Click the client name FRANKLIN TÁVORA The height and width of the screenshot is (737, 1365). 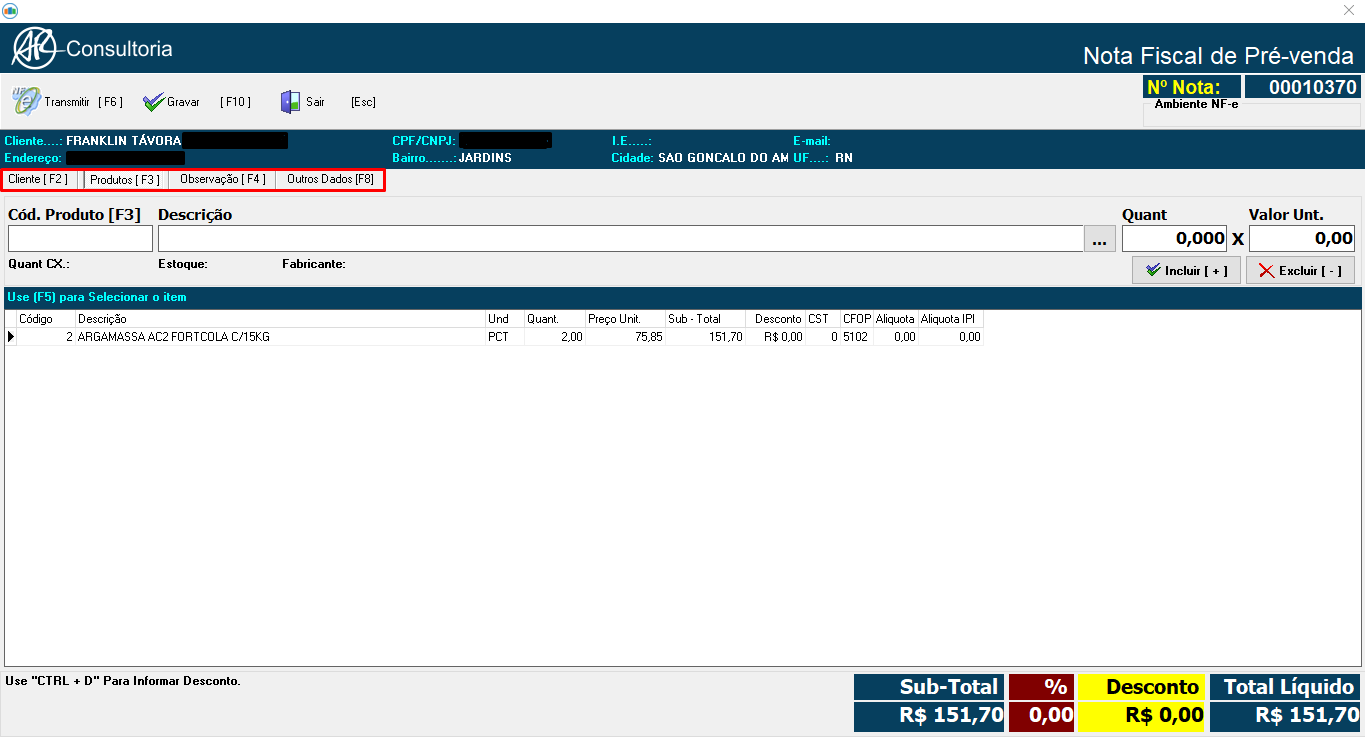(124, 141)
